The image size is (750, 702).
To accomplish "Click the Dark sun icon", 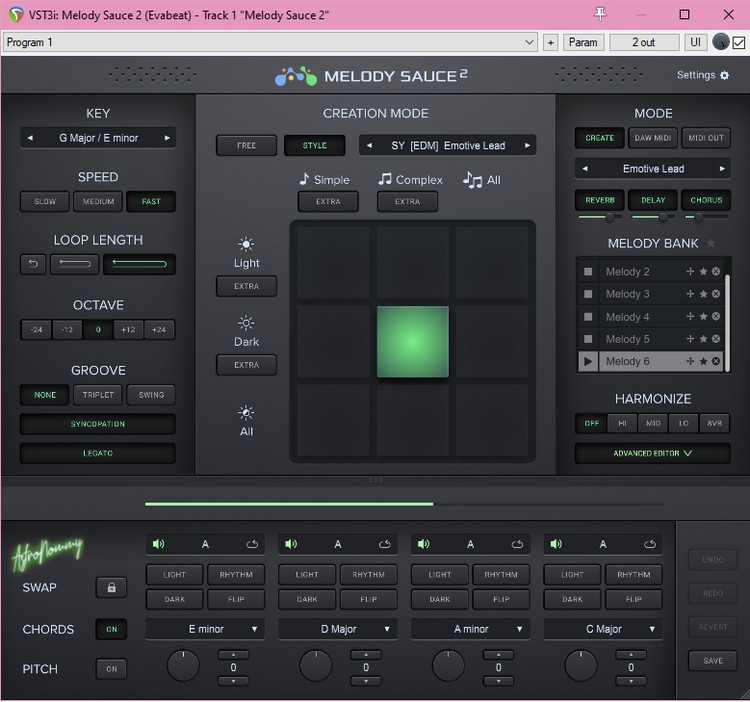I will point(246,323).
